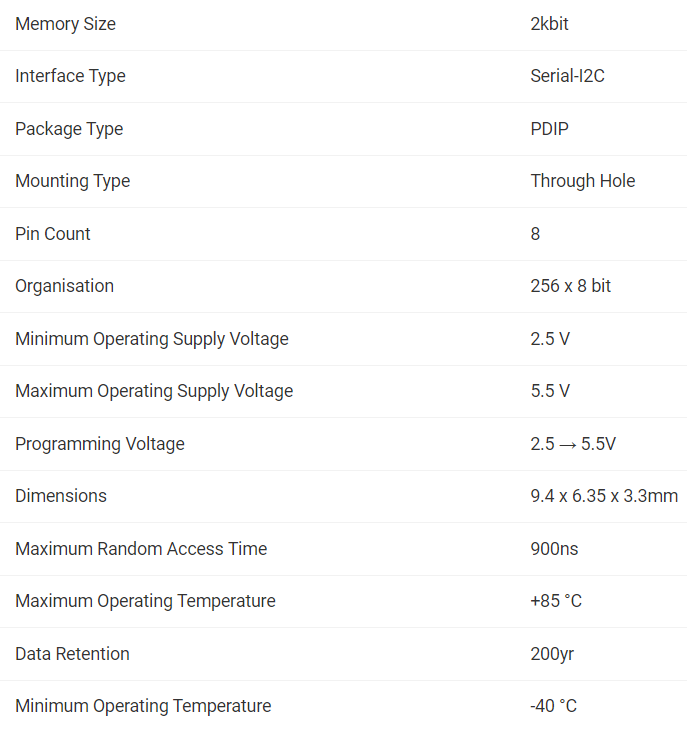Select the Interface Type row label
The image size is (687, 732).
[x=70, y=76]
